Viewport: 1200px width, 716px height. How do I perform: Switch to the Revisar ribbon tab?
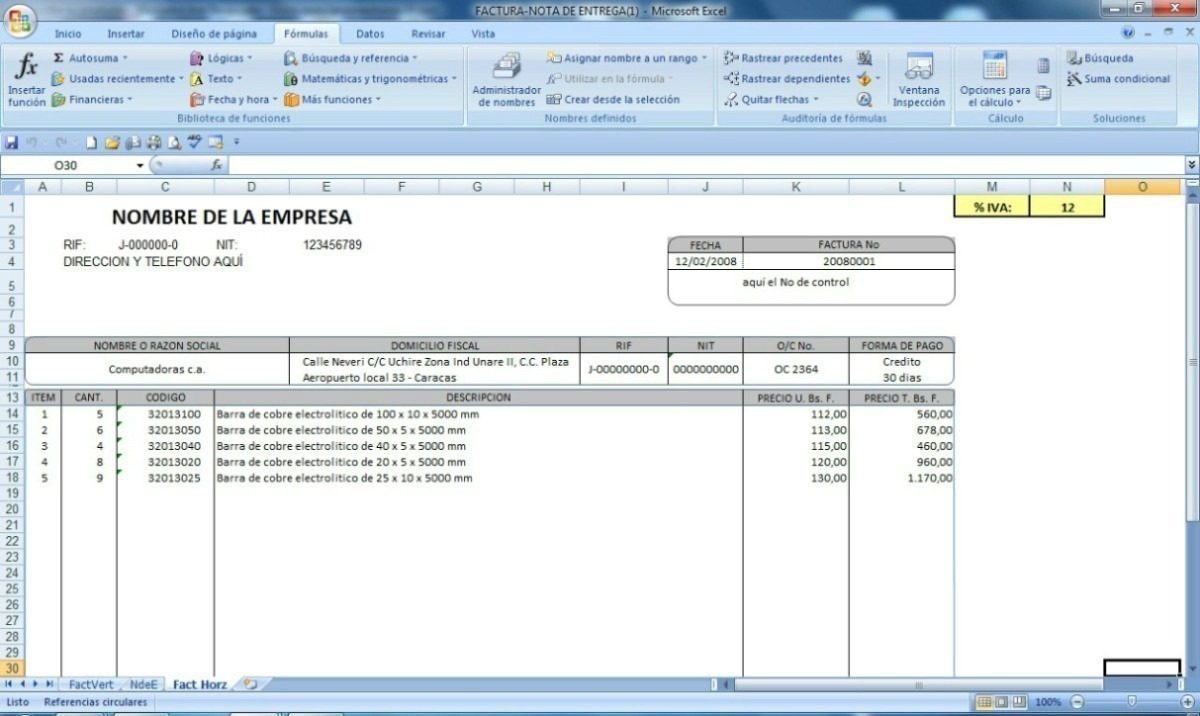[x=428, y=34]
